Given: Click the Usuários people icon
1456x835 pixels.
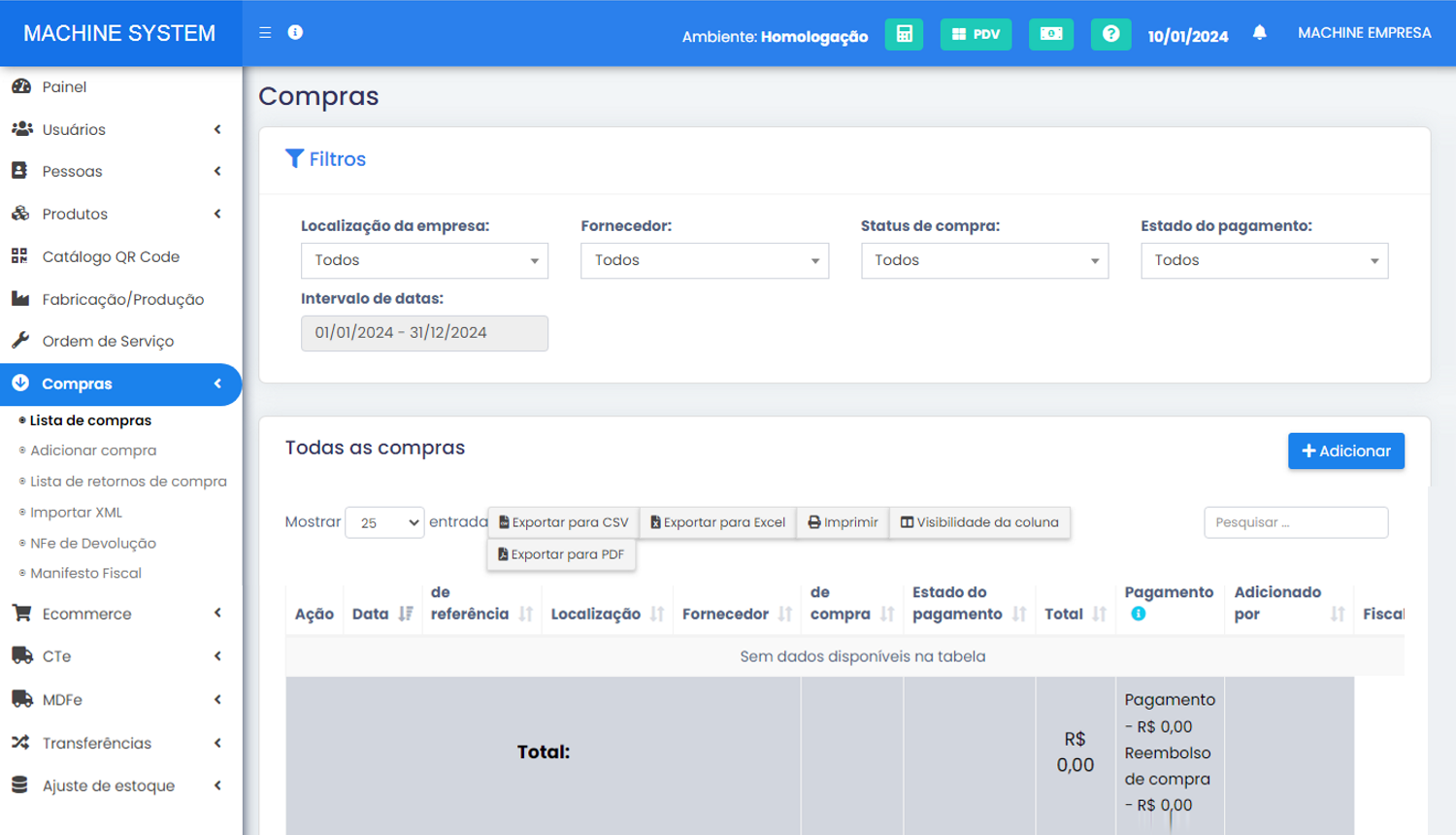Looking at the screenshot, I should coord(21,129).
